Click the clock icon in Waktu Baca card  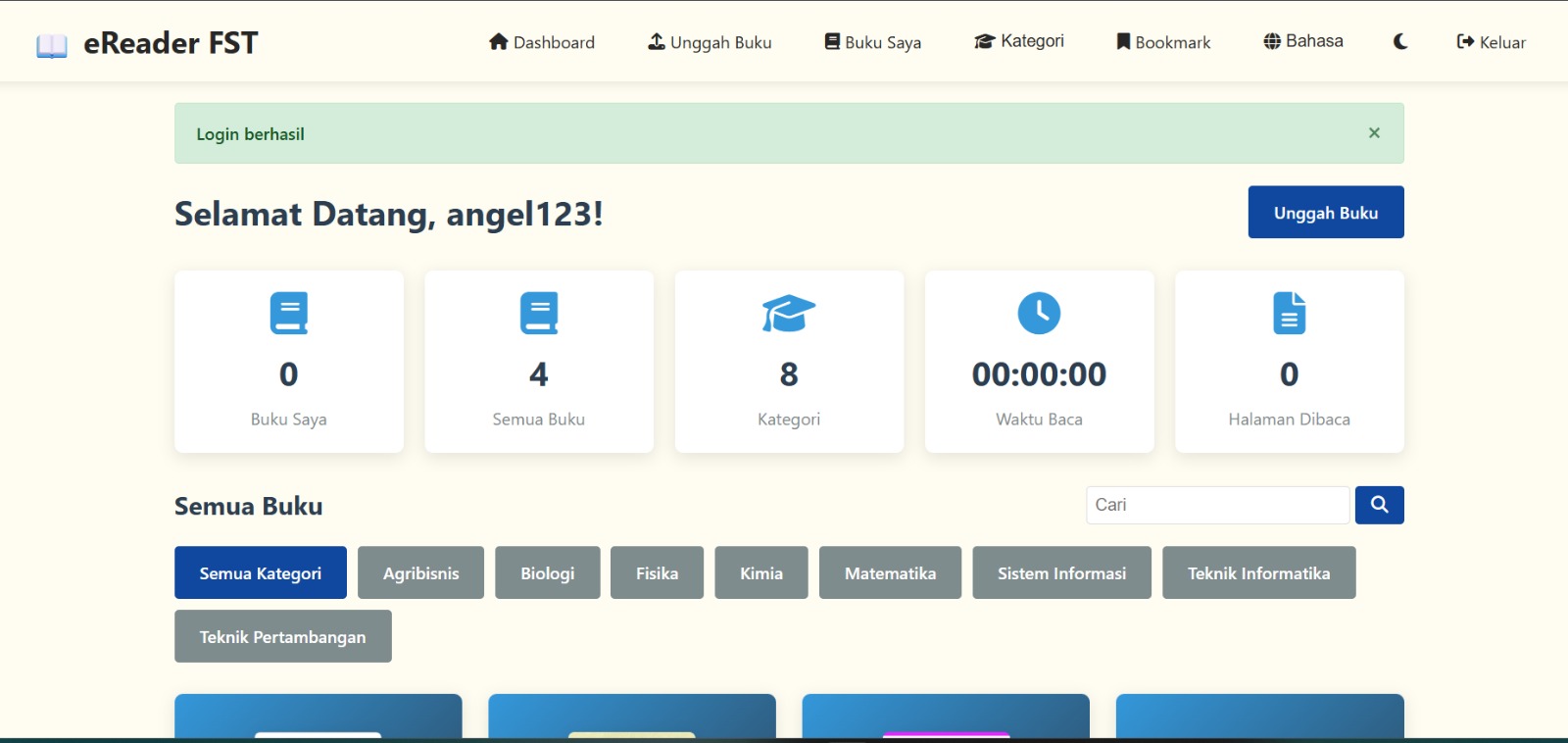pos(1039,313)
